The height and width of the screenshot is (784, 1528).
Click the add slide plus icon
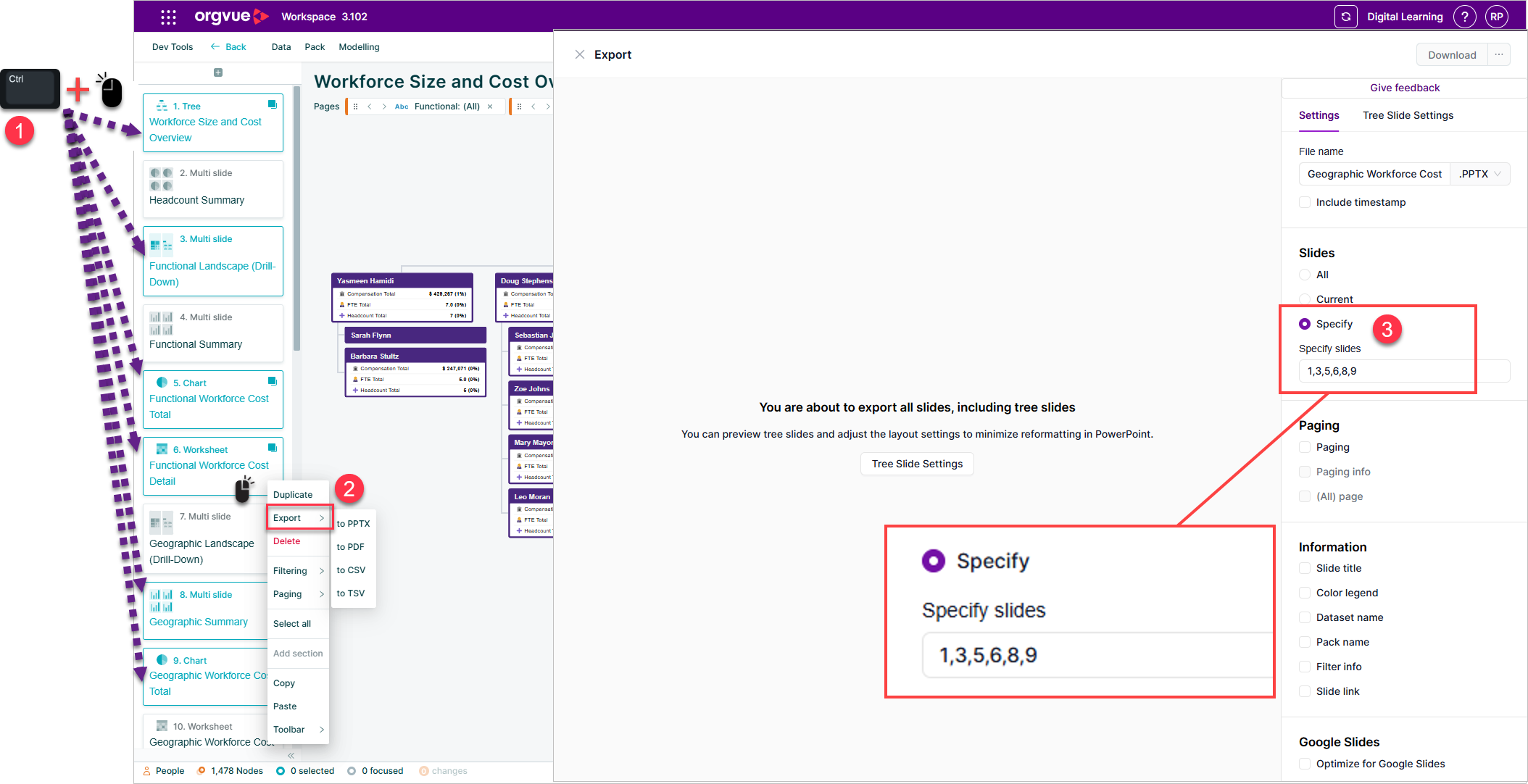tap(218, 72)
